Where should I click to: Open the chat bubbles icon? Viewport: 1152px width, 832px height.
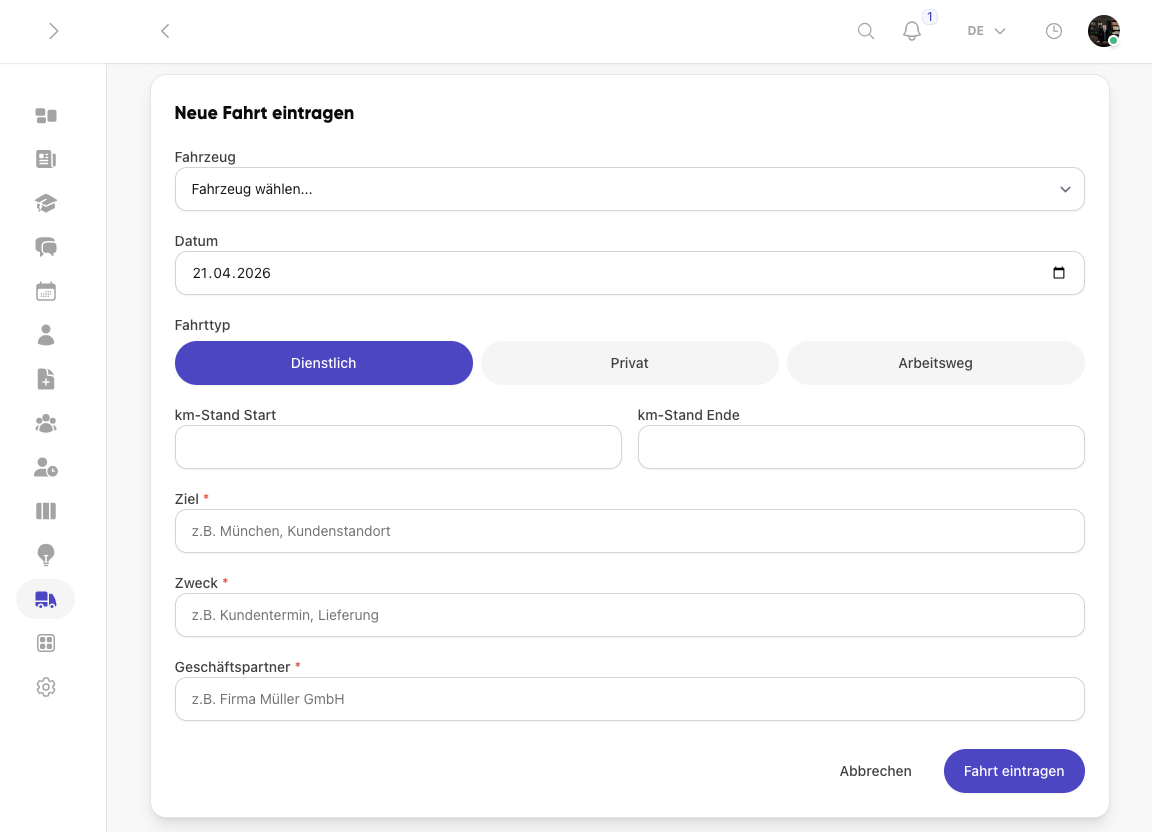[46, 247]
